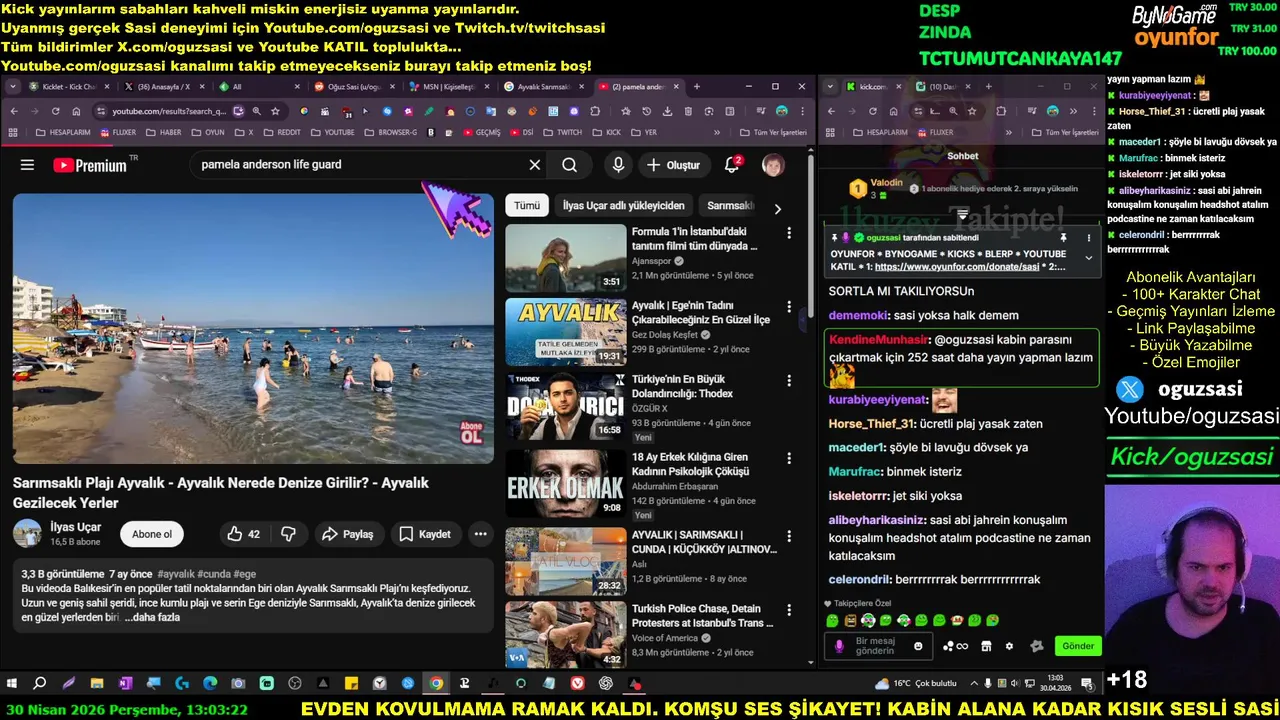Screen dimensions: 1280x720
Task: Show hidden system tray icons
Action: click(975, 684)
